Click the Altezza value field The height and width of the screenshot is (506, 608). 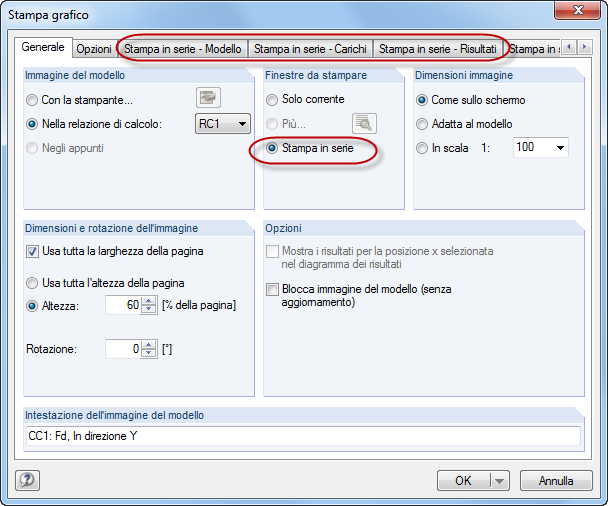click(x=123, y=305)
